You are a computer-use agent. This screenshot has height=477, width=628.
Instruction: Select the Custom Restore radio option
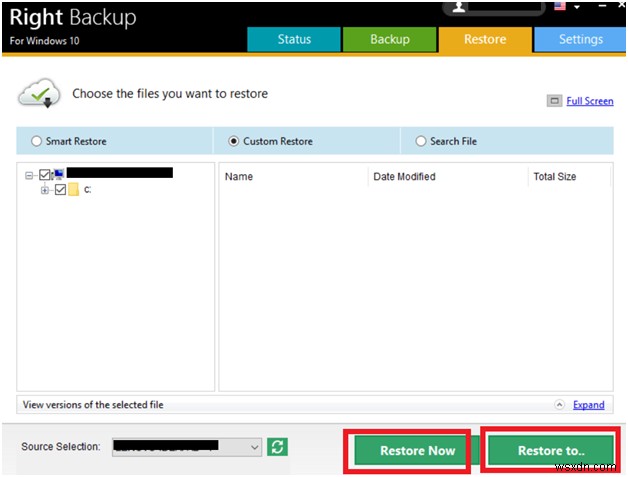(233, 141)
